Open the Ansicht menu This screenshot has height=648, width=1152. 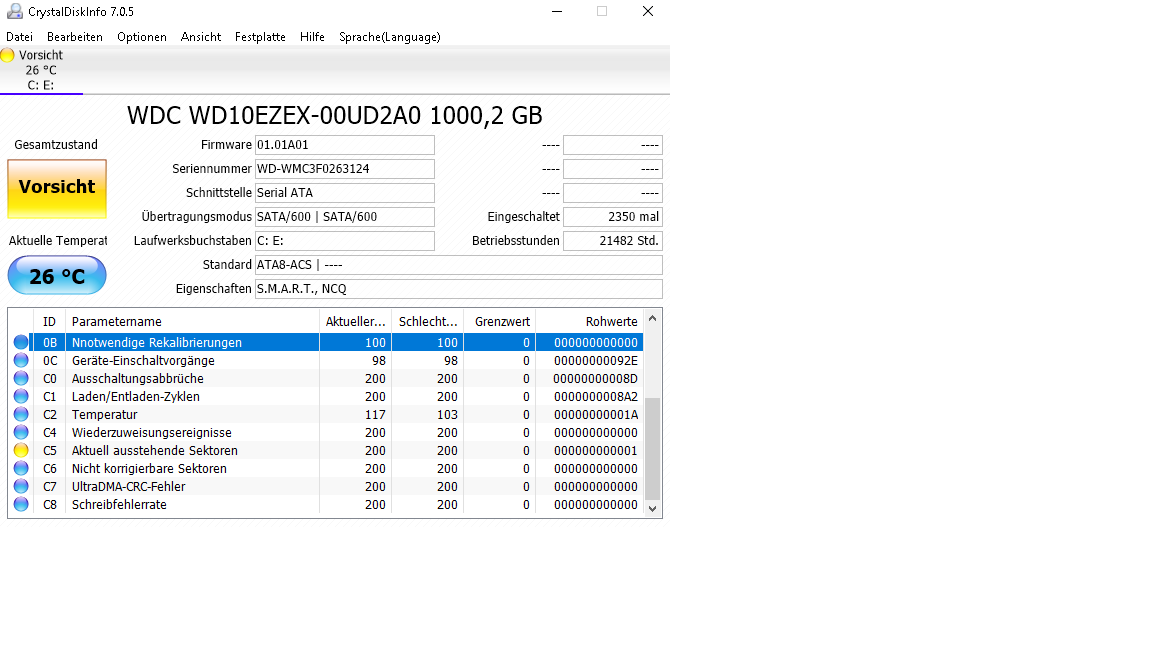click(201, 37)
